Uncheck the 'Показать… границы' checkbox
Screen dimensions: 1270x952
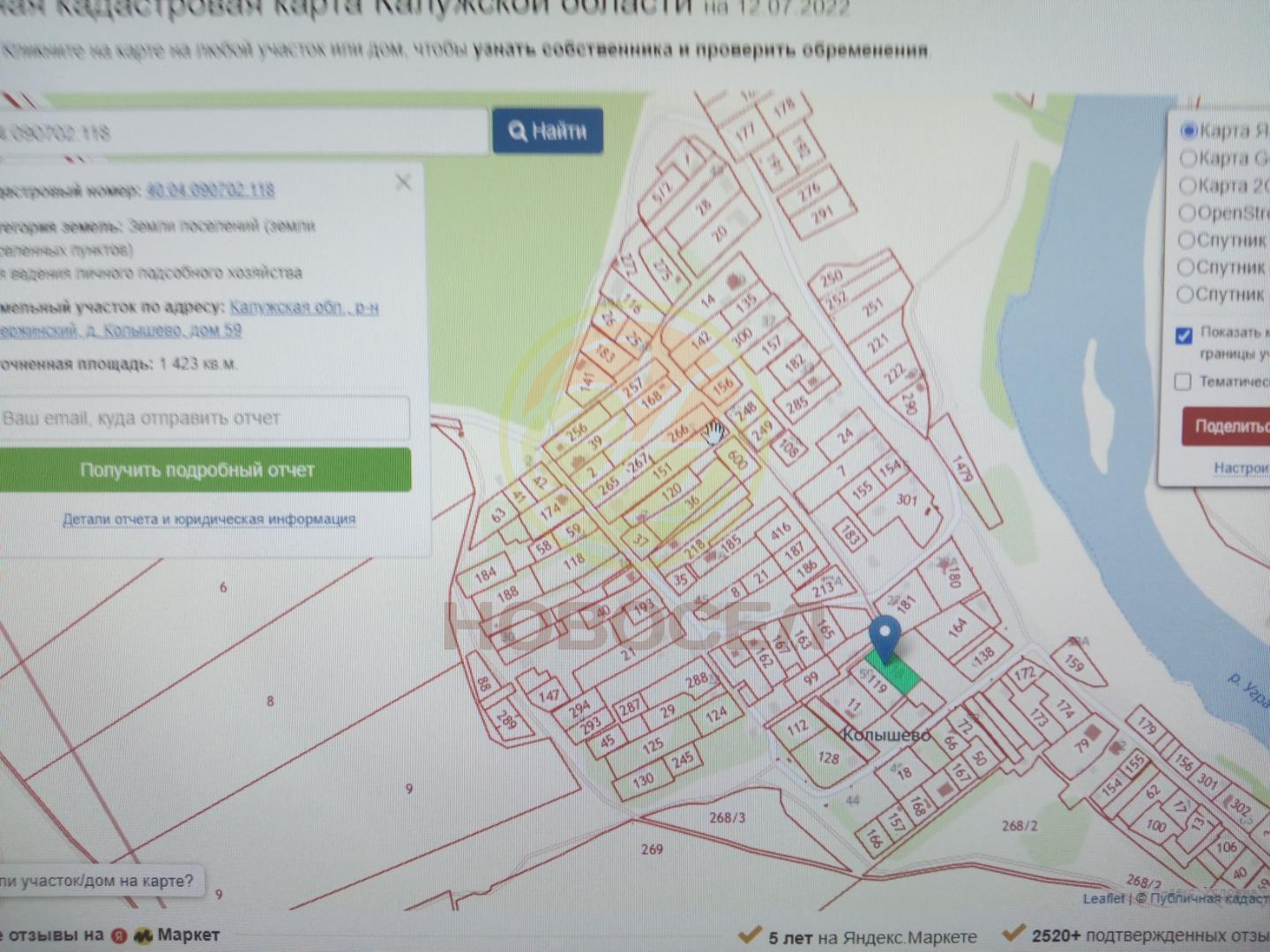pyautogui.click(x=1184, y=335)
